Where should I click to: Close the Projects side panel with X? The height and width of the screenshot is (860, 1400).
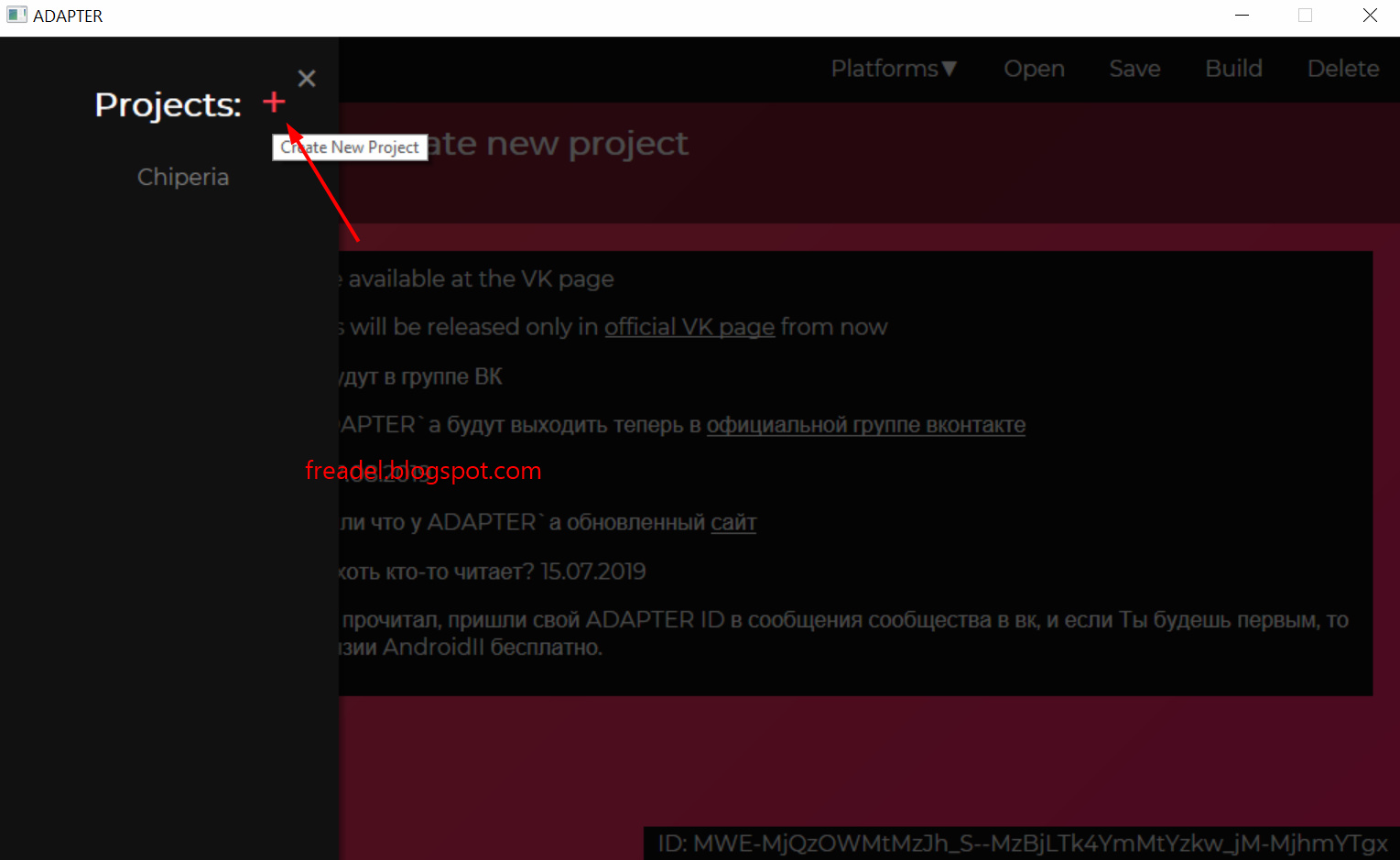pos(307,79)
